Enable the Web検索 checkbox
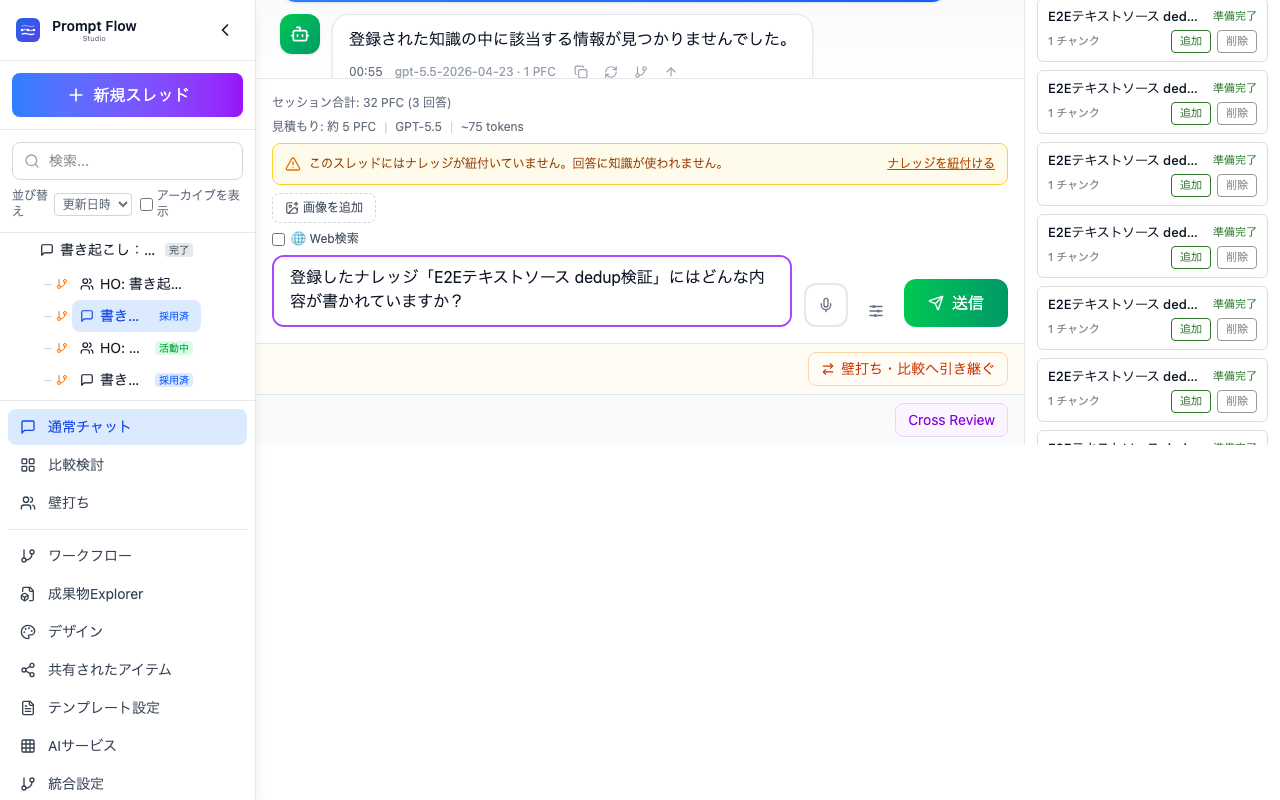 coord(279,239)
